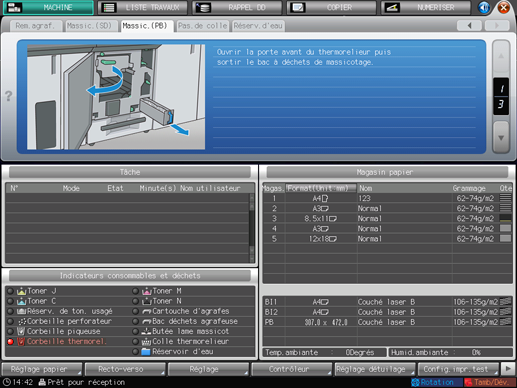
Task: Show previous tabs with the left arrow
Action: (x=469, y=25)
